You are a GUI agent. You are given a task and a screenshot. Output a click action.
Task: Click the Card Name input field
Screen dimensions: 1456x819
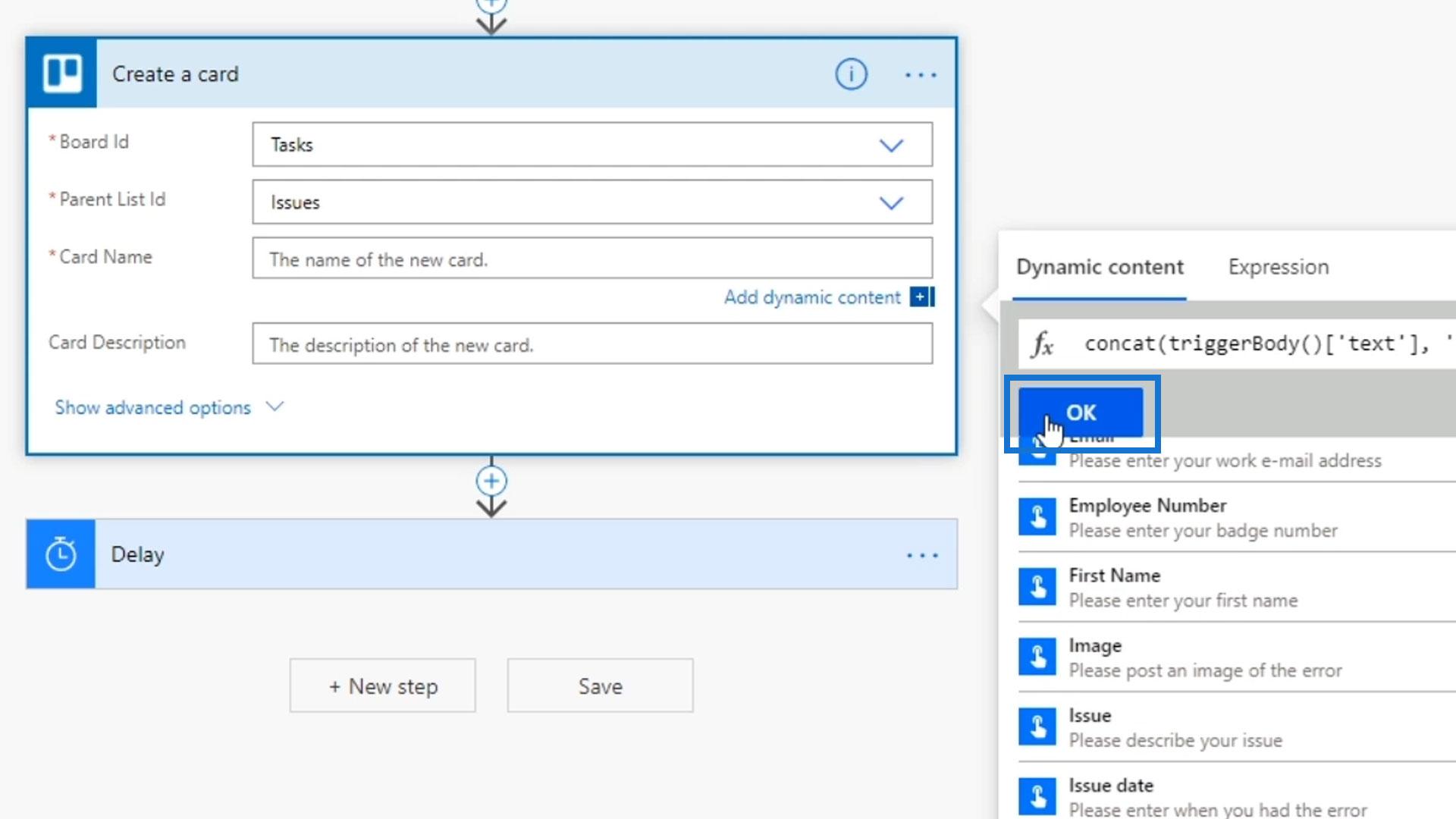point(591,259)
